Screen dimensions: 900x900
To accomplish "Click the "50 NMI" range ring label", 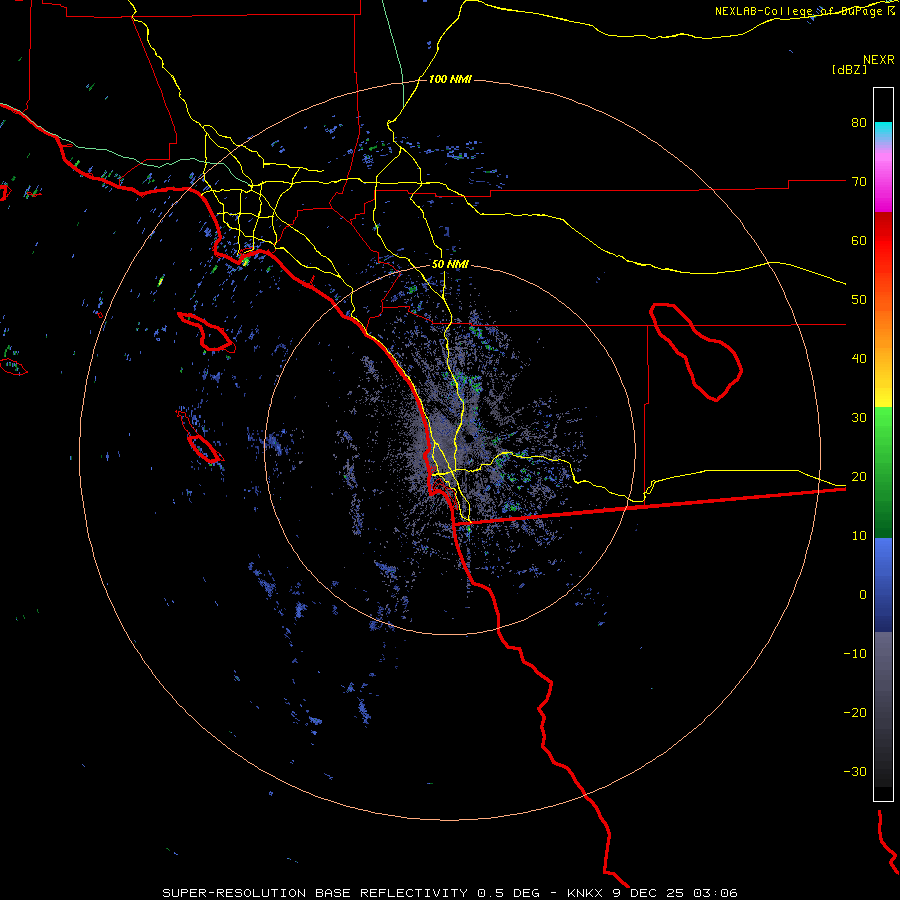I will [450, 265].
